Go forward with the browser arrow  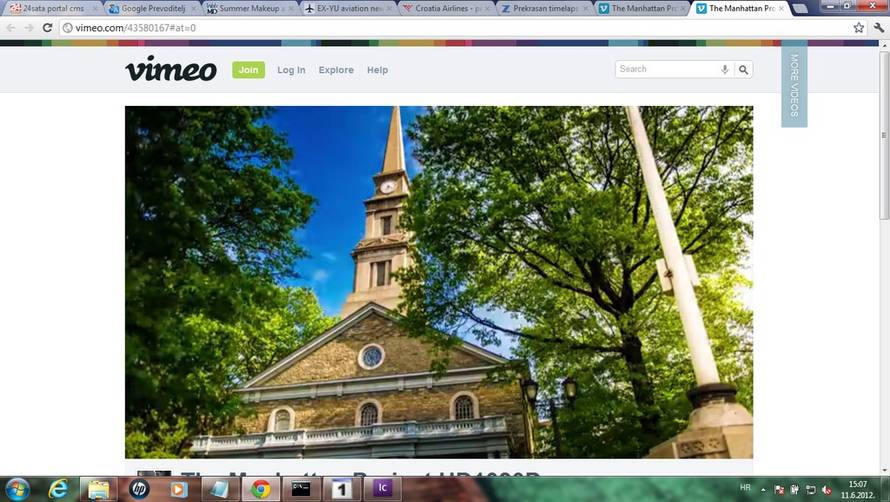[29, 27]
